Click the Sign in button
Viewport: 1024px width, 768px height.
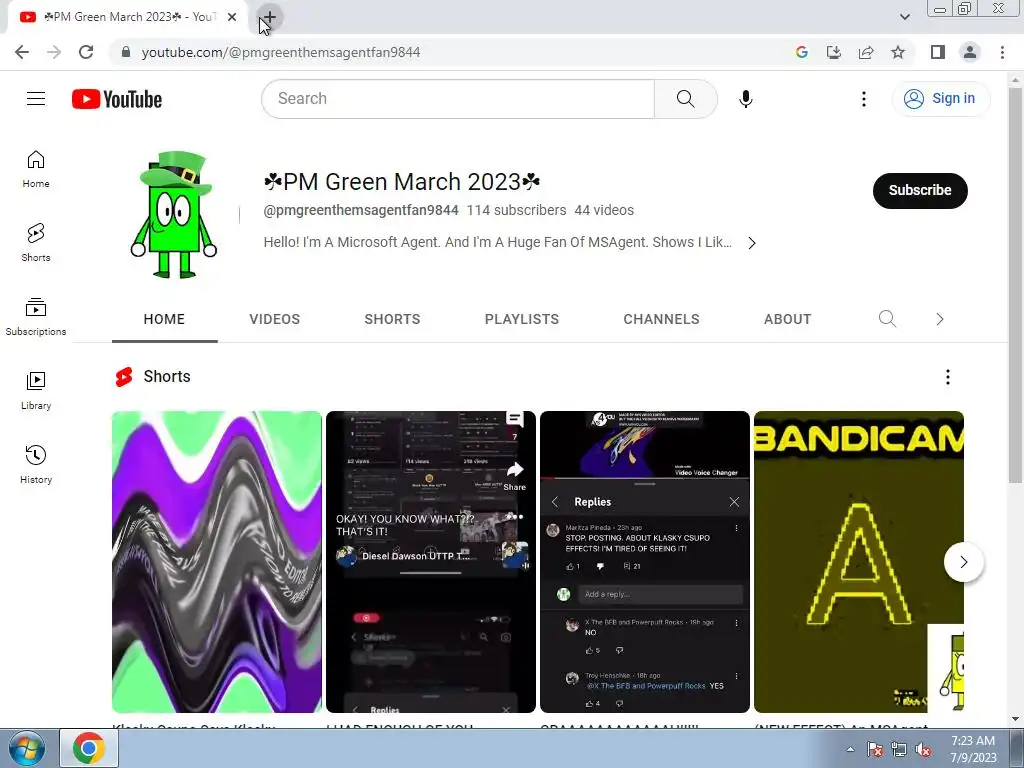(940, 99)
